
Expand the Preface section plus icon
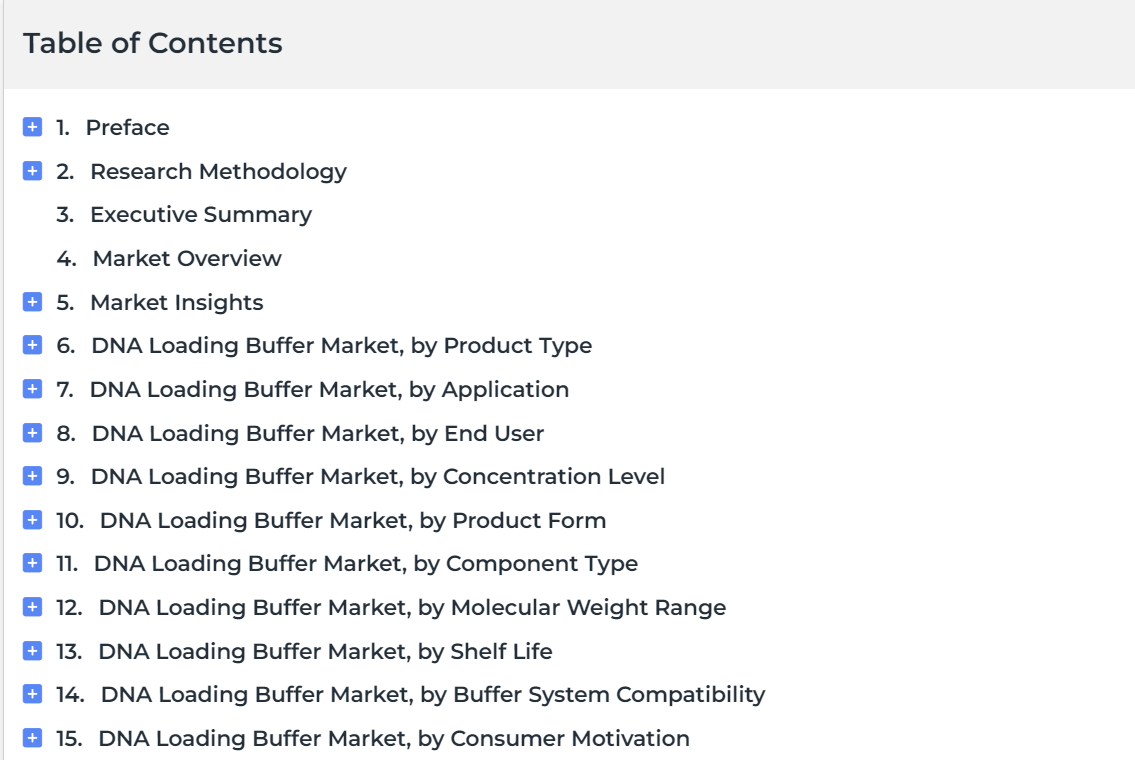coord(33,127)
